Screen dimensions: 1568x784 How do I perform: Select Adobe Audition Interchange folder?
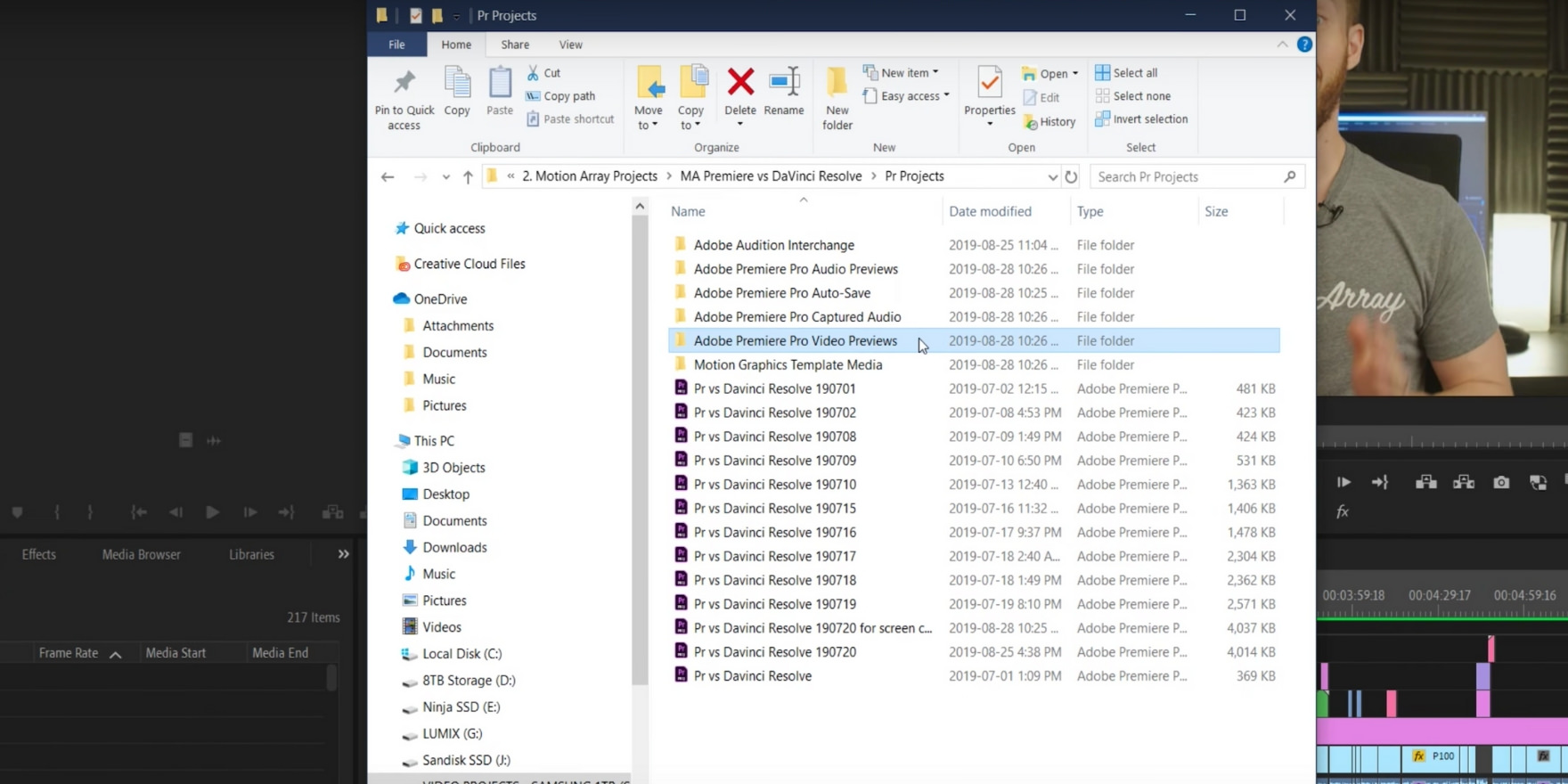[774, 245]
